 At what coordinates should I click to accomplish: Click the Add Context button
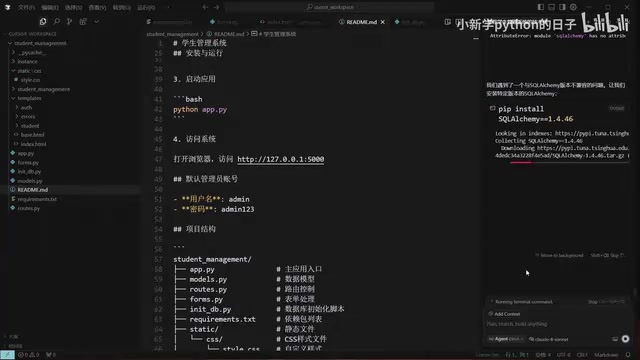click(504, 314)
